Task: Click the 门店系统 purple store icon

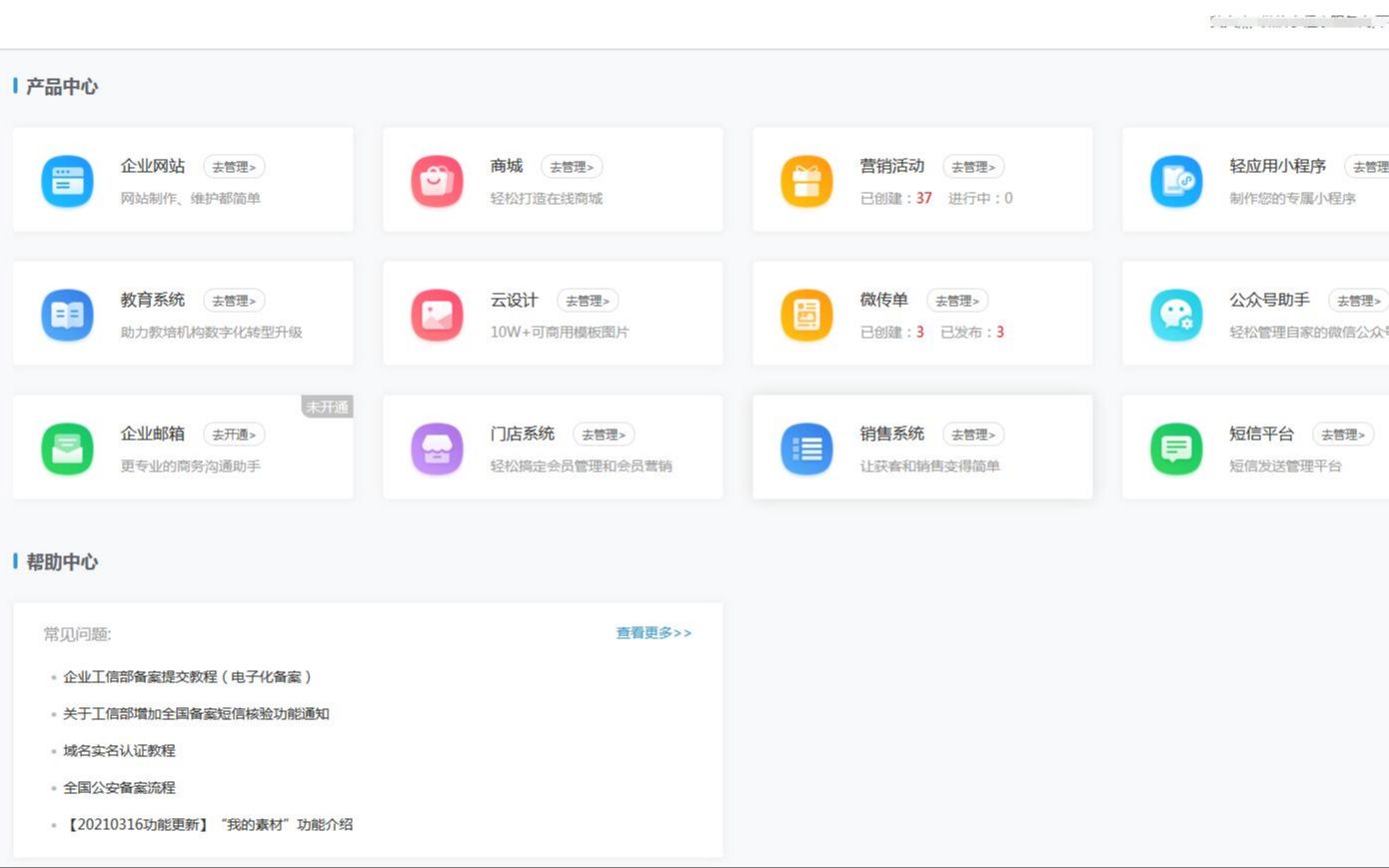Action: click(x=437, y=448)
